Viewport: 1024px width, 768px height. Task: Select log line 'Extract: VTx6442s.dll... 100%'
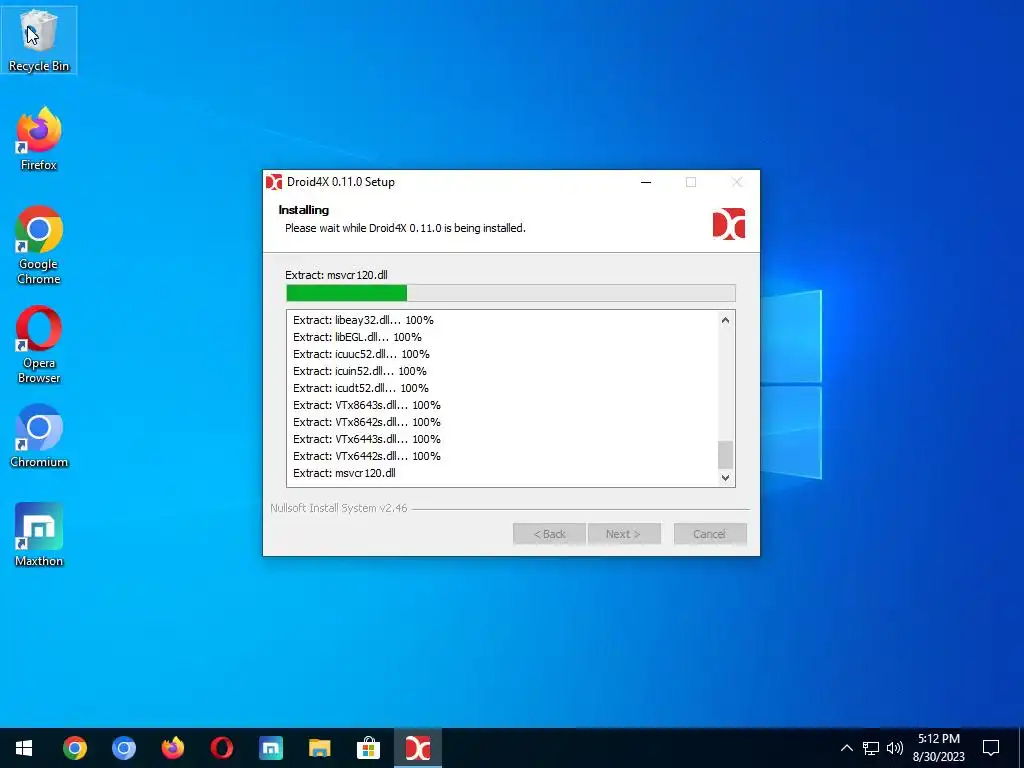pyautogui.click(x=367, y=456)
